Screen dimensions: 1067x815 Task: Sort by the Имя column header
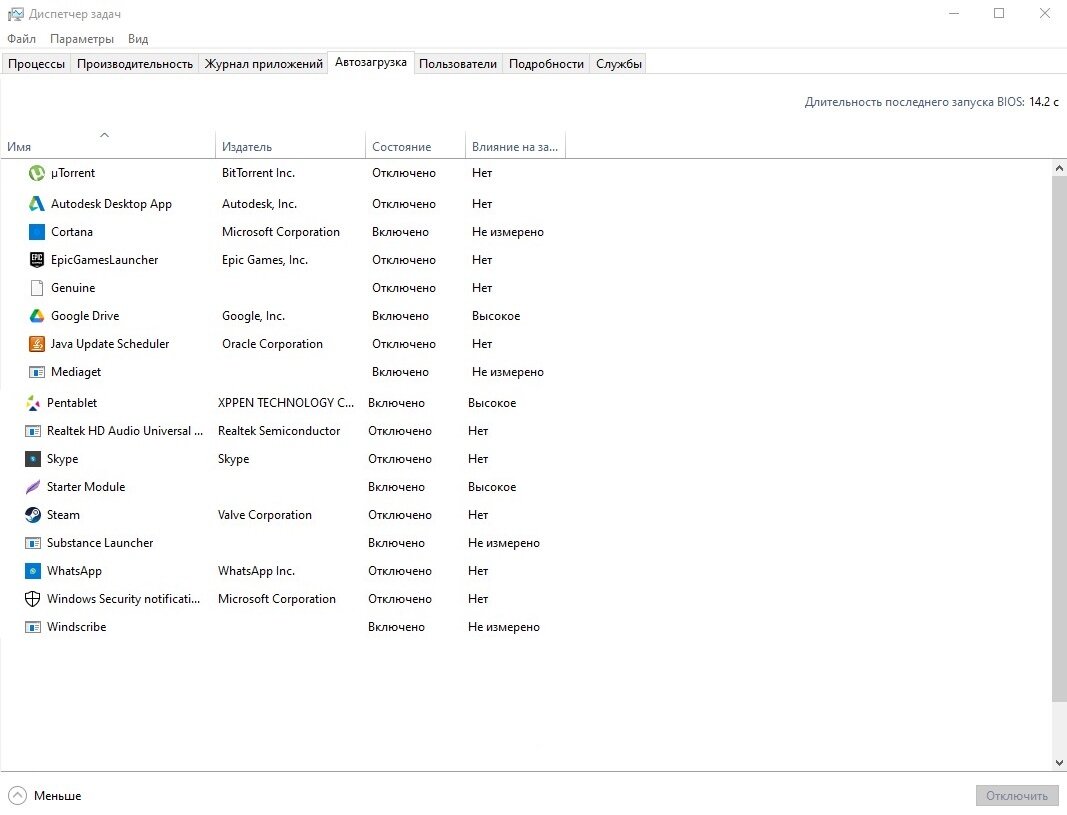(108, 146)
